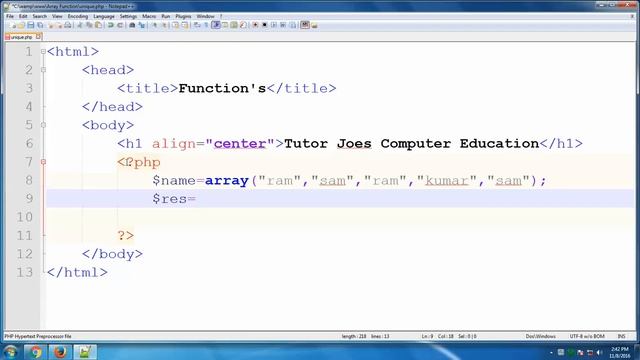The image size is (640, 360).
Task: Click "Function's" text in the title tag
Action: click(x=222, y=88)
